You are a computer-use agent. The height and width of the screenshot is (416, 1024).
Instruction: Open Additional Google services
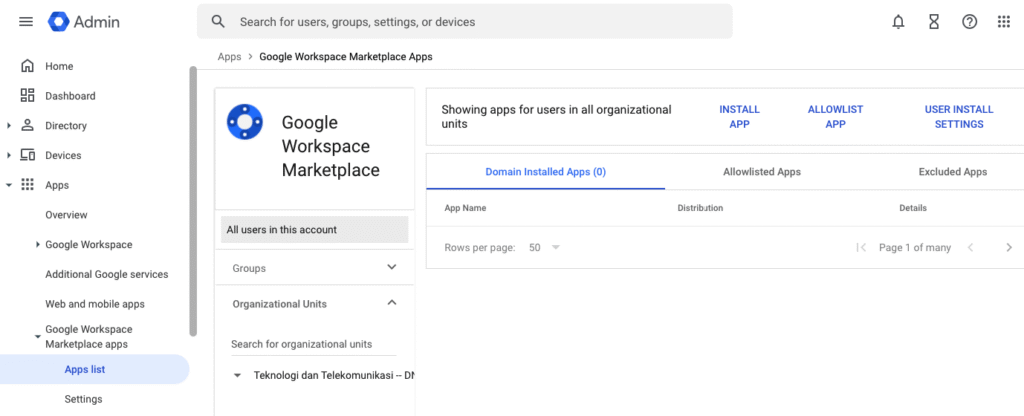(106, 274)
